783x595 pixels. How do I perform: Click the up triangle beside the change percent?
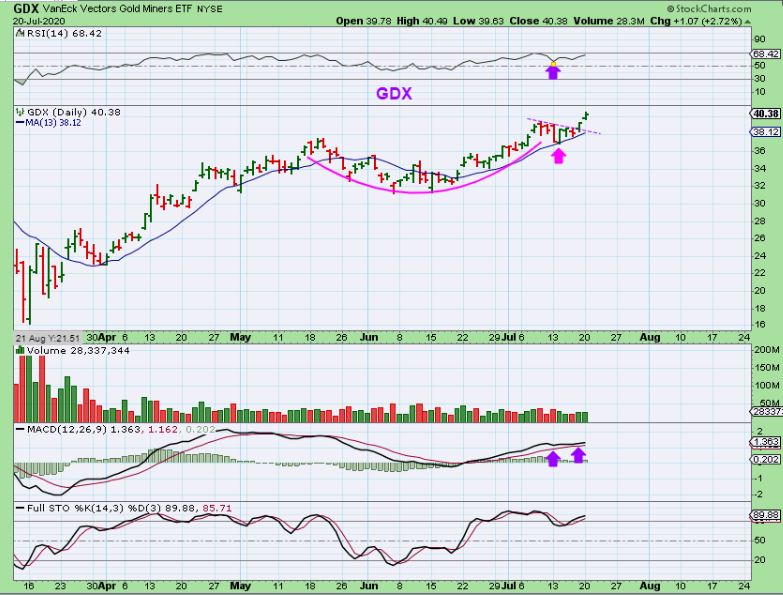[748, 21]
